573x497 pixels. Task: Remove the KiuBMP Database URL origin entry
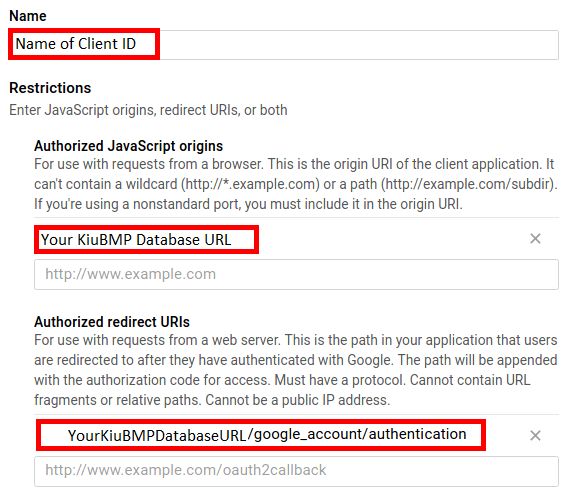[535, 239]
